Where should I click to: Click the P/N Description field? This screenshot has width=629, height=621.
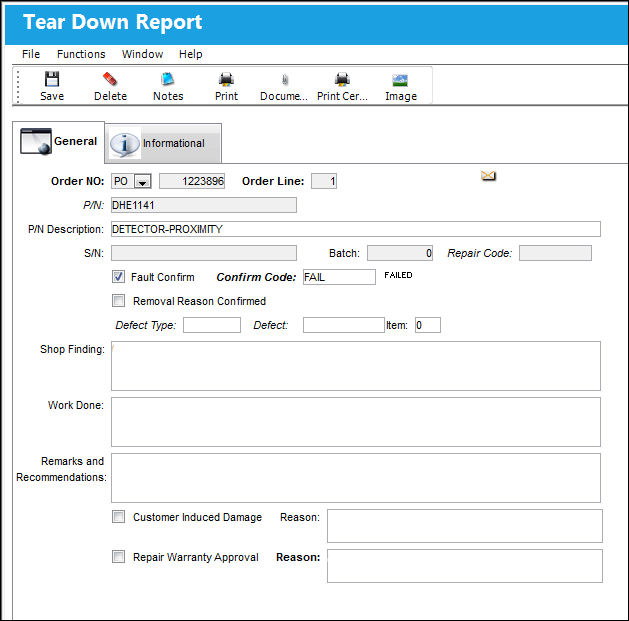click(356, 229)
